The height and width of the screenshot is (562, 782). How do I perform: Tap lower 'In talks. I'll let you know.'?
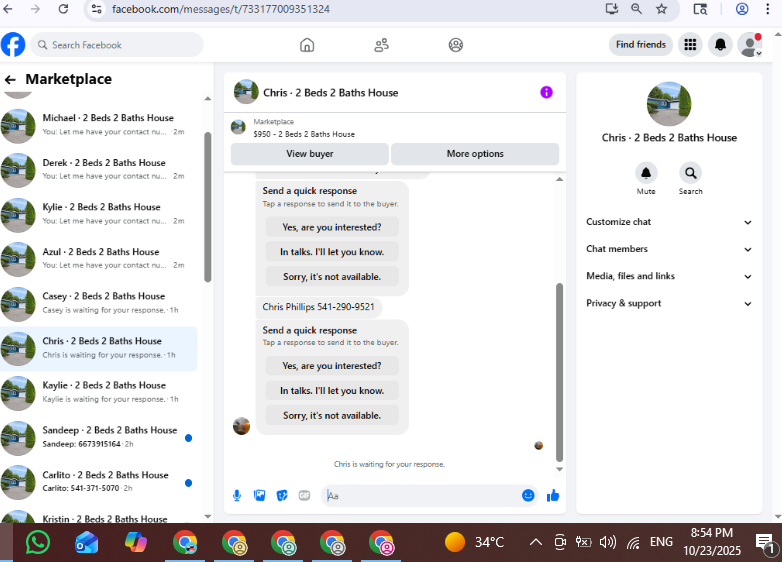332,390
